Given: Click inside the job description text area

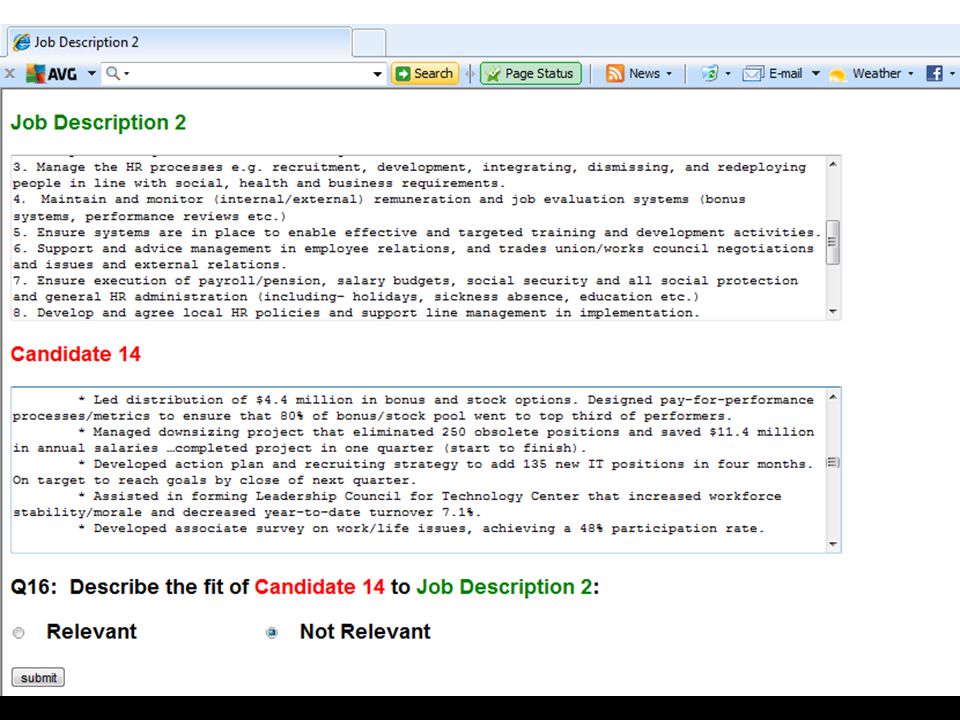Looking at the screenshot, I should click(x=418, y=238).
